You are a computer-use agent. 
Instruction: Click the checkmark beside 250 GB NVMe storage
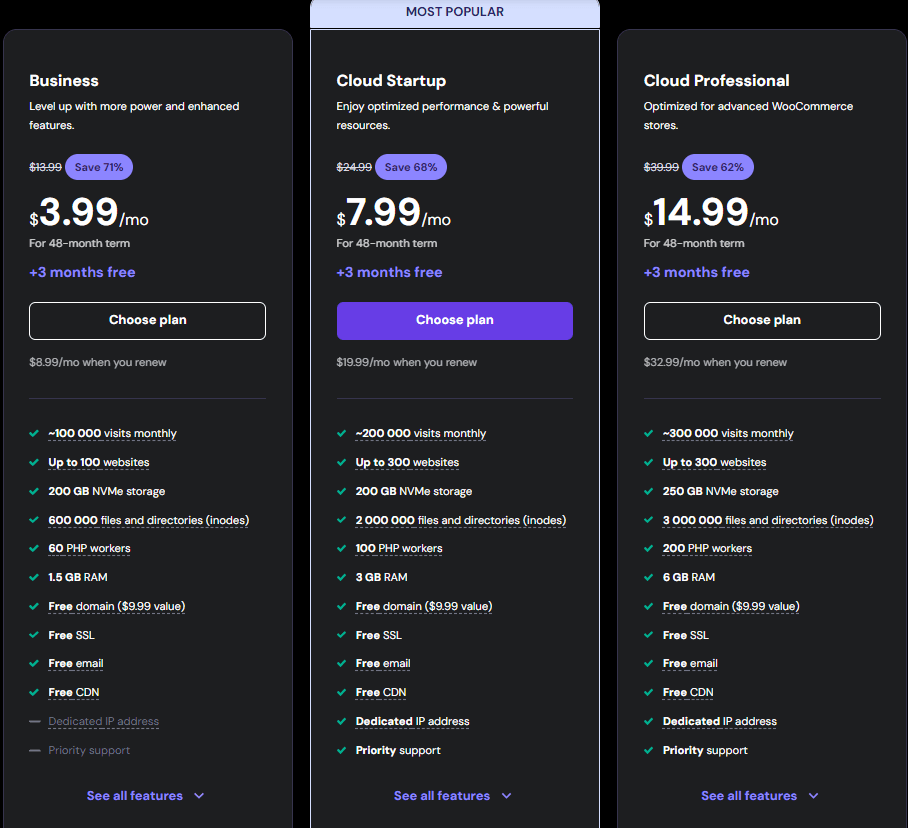pyautogui.click(x=649, y=492)
